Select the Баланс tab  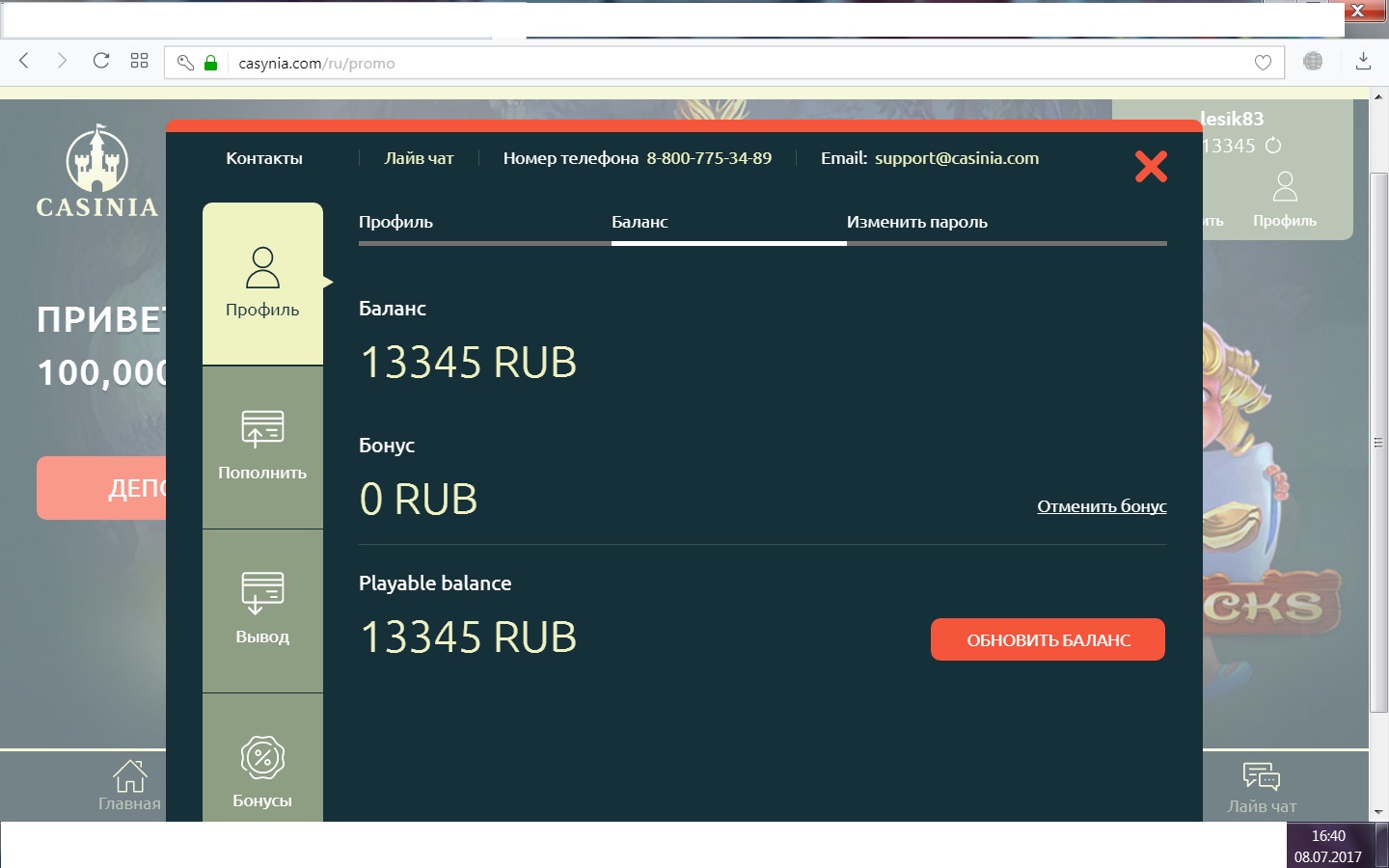click(x=640, y=222)
